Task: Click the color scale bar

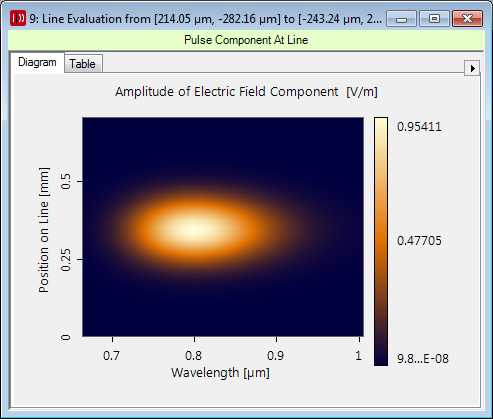Action: (x=381, y=241)
